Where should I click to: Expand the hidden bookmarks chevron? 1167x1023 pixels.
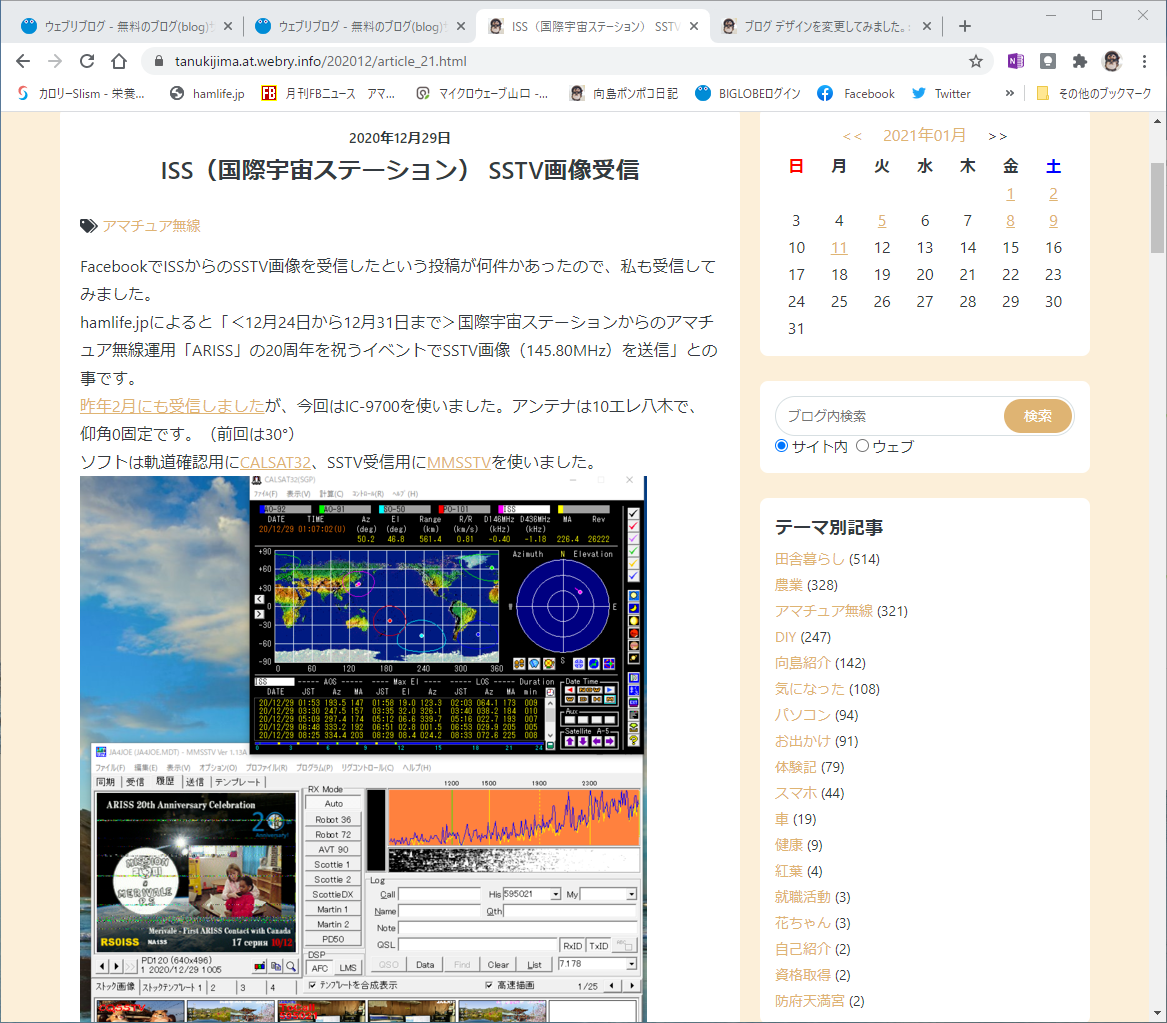tap(1009, 93)
